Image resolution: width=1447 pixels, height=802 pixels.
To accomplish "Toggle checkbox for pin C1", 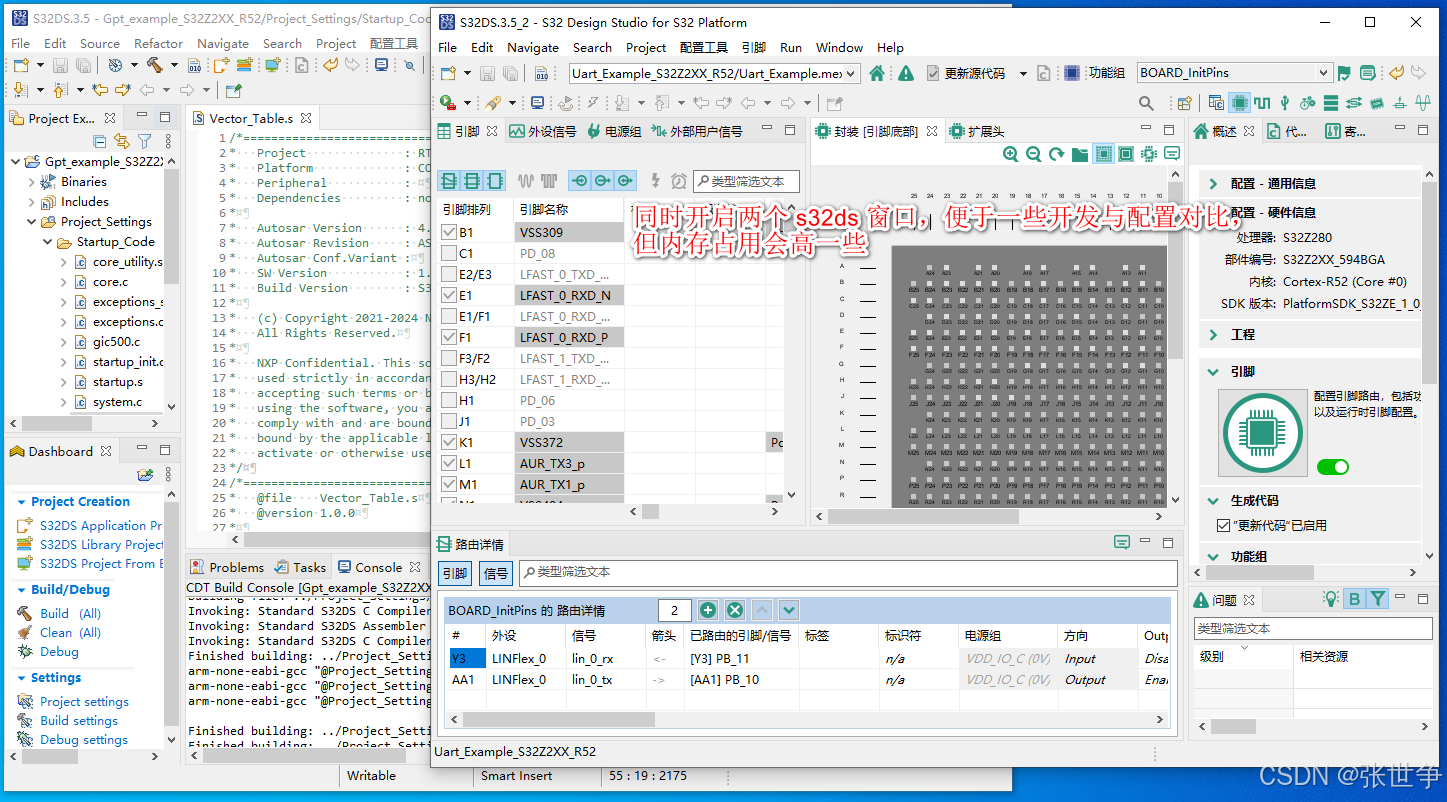I will tap(449, 253).
